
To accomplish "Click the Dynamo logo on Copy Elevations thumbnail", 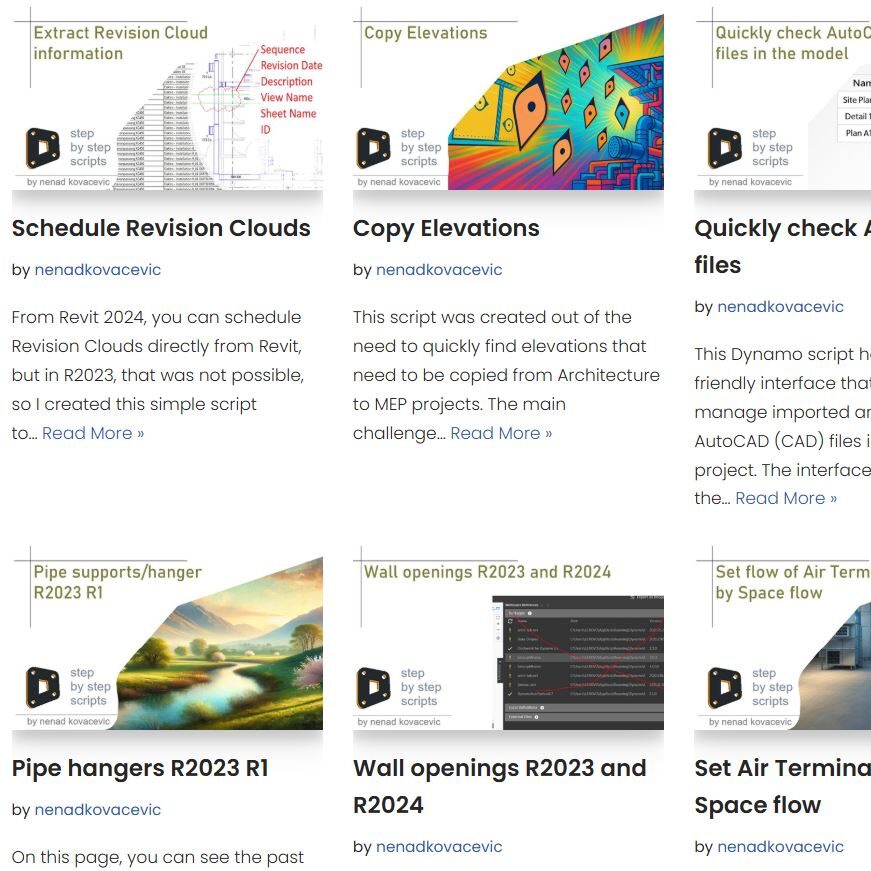I will (x=373, y=148).
